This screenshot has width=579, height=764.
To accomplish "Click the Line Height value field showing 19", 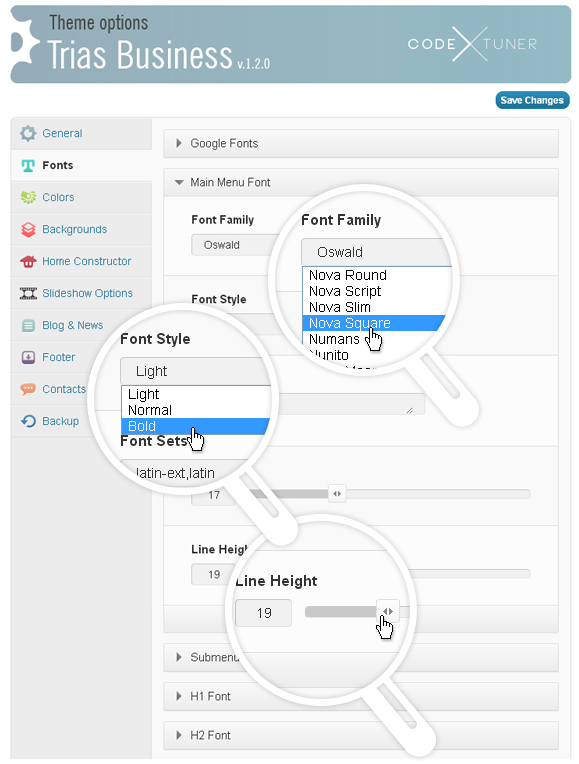I will [x=213, y=574].
